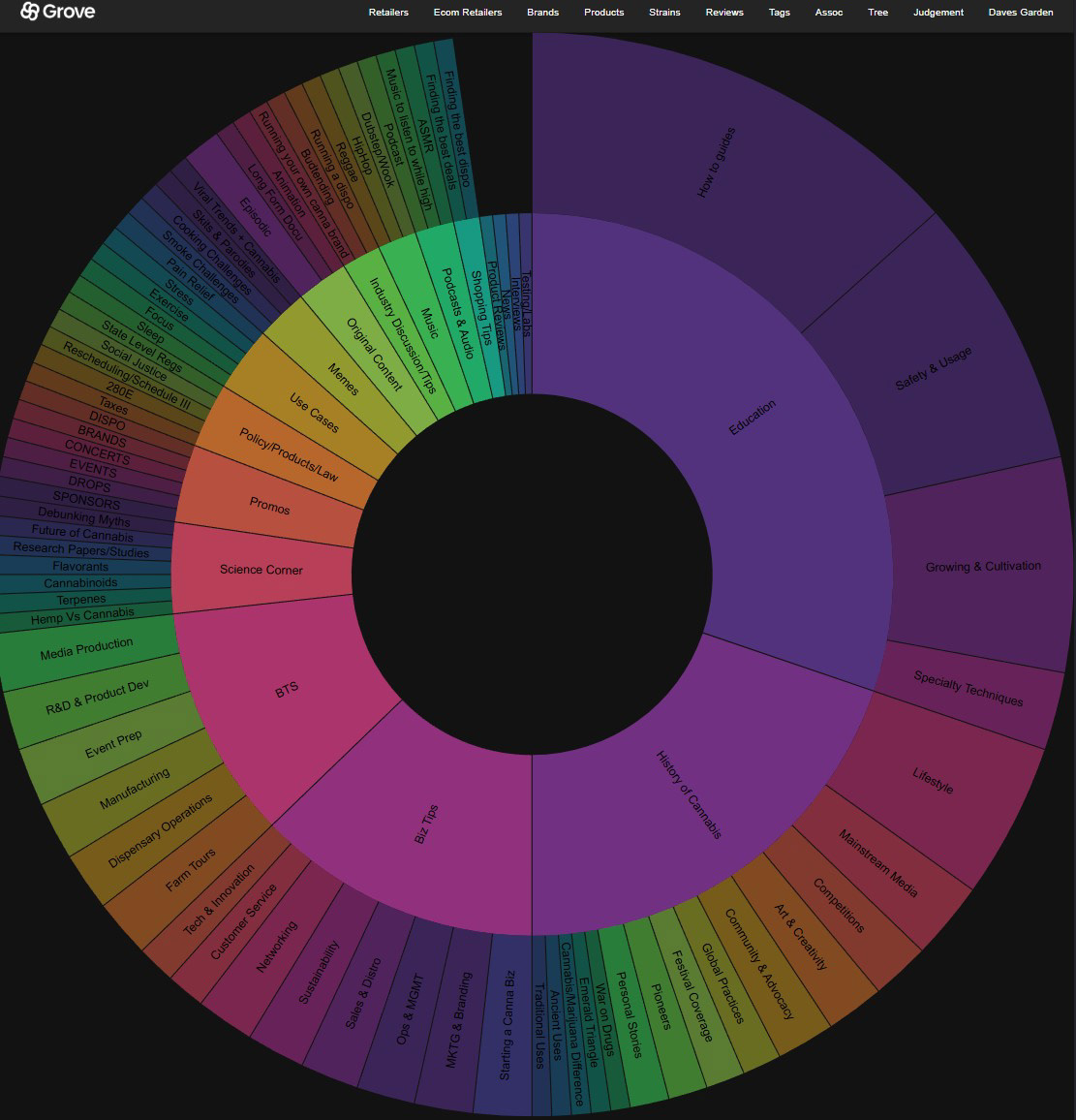1076x1120 pixels.
Task: Open the Ecom Retailers nav item
Action: pyautogui.click(x=468, y=13)
